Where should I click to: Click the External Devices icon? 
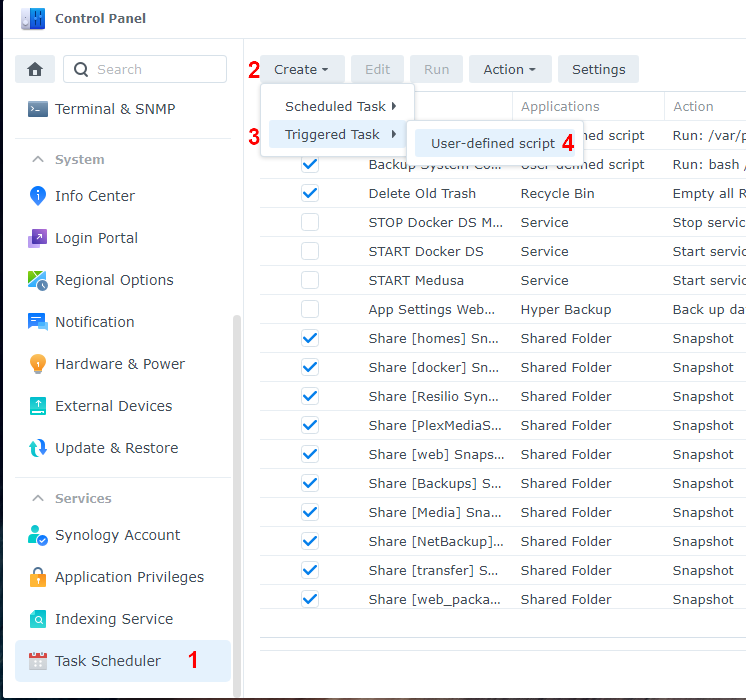tap(38, 406)
